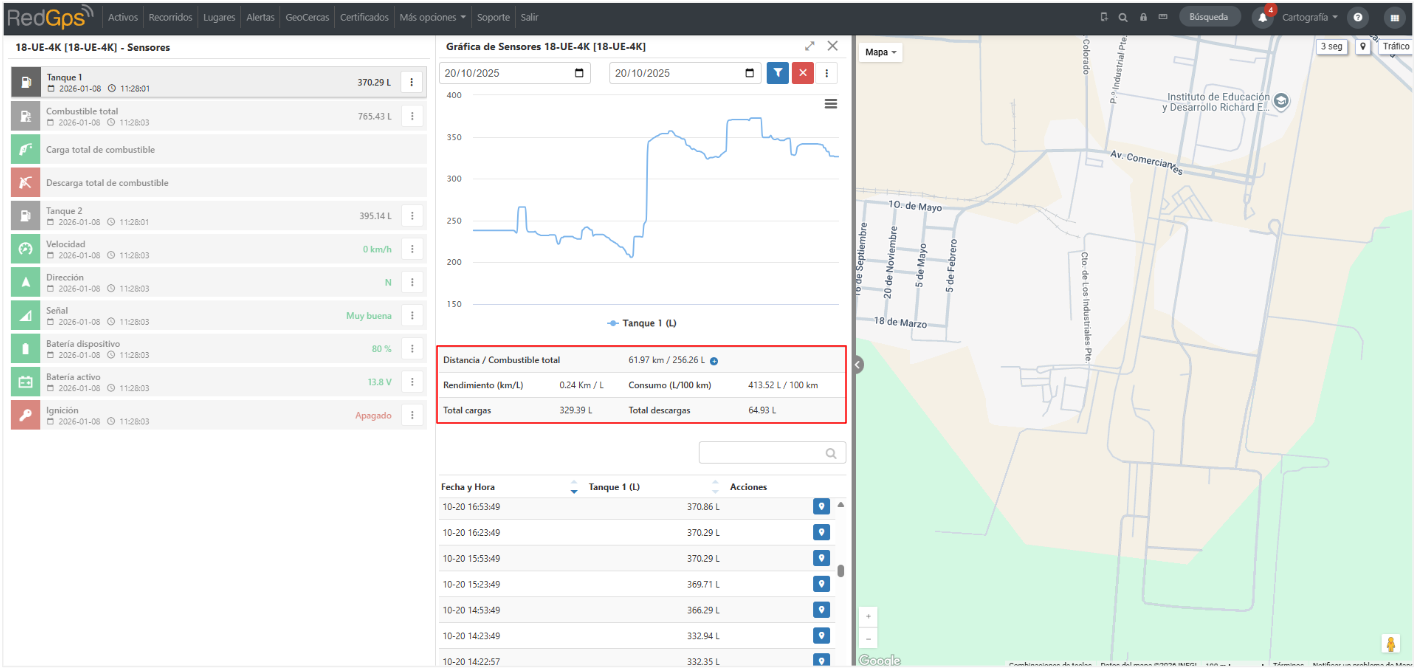This screenshot has height=669, width=1417.
Task: Open the notifications bell with 4 alerts
Action: tap(1263, 17)
